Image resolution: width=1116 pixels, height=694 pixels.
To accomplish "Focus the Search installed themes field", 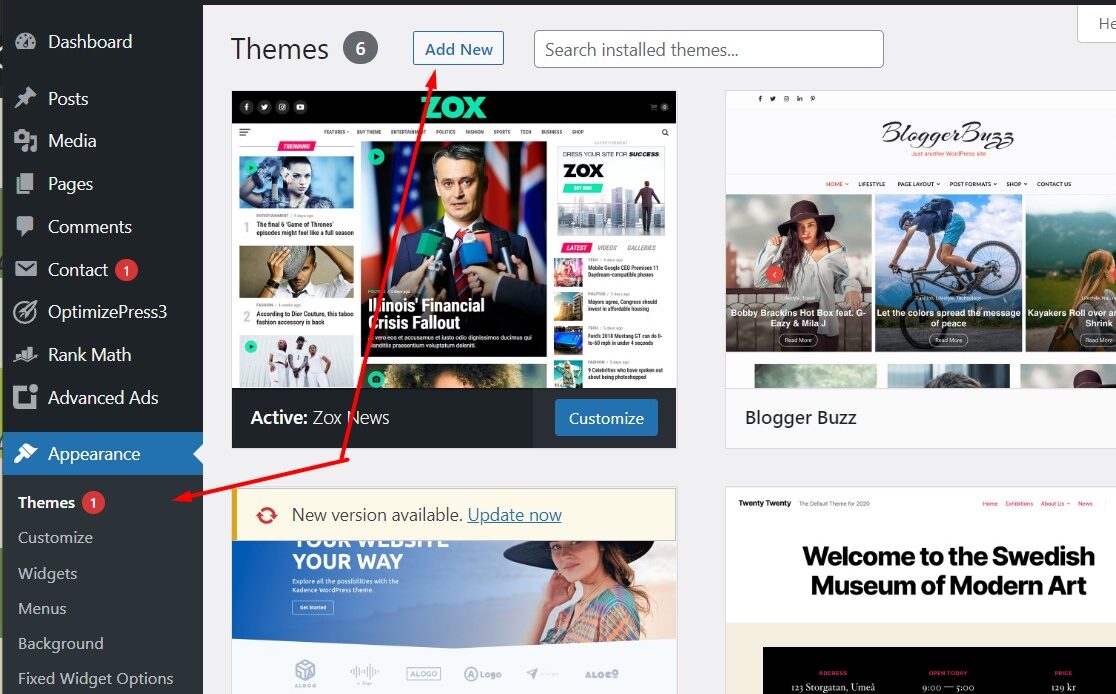I will pos(709,49).
